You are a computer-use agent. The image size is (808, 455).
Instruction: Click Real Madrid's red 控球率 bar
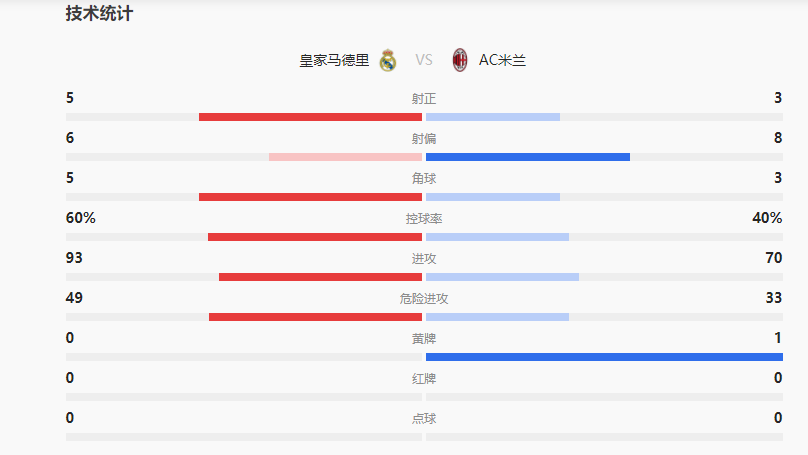[315, 237]
